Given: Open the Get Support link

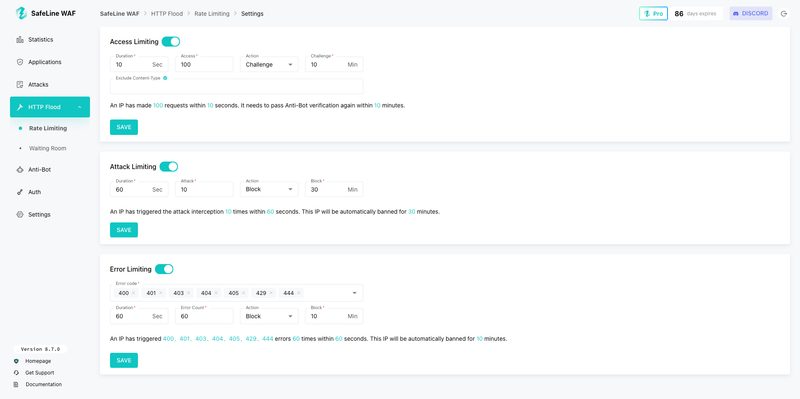Looking at the screenshot, I should tap(40, 372).
